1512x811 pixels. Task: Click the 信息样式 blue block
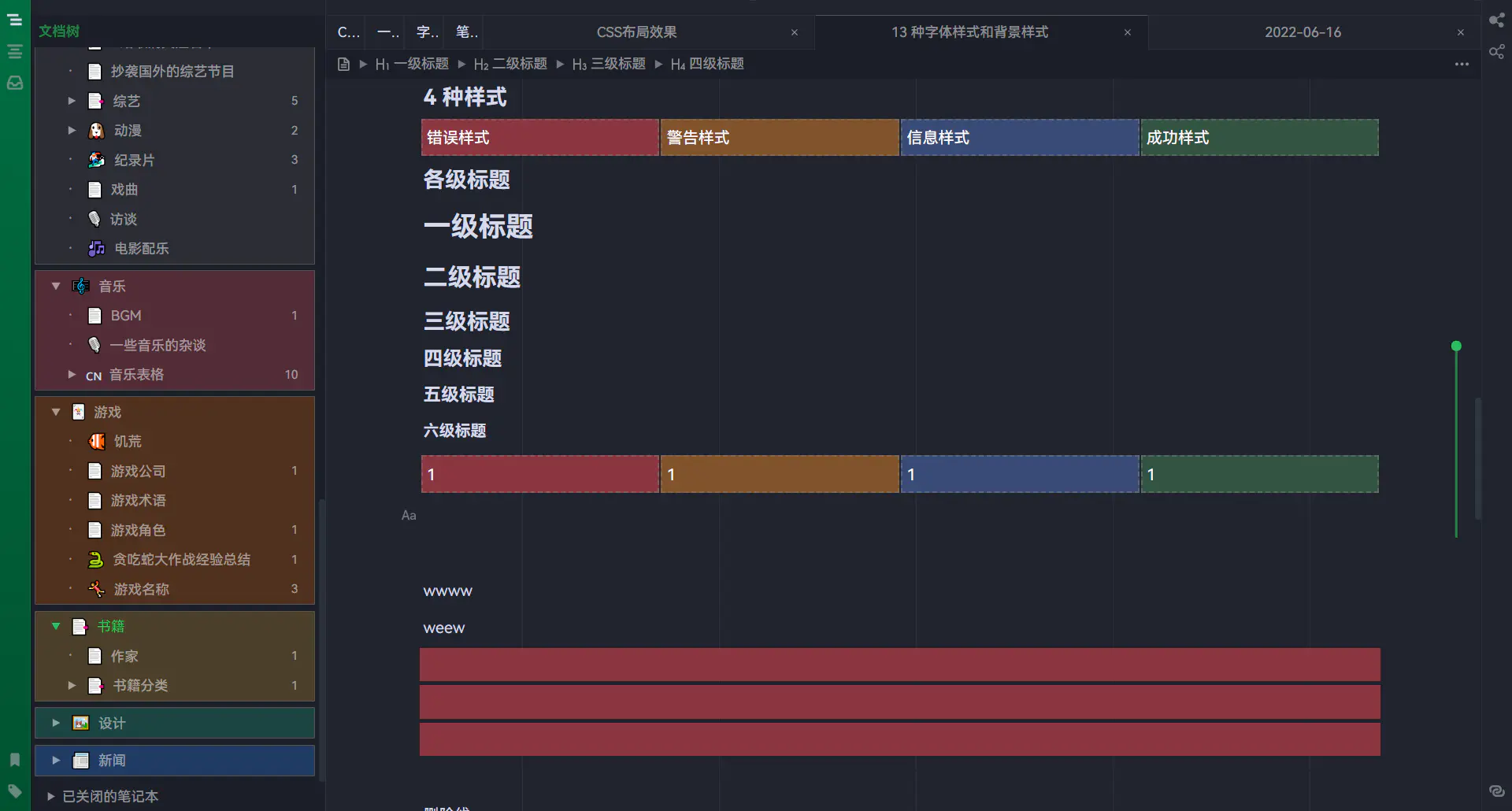pos(1020,138)
